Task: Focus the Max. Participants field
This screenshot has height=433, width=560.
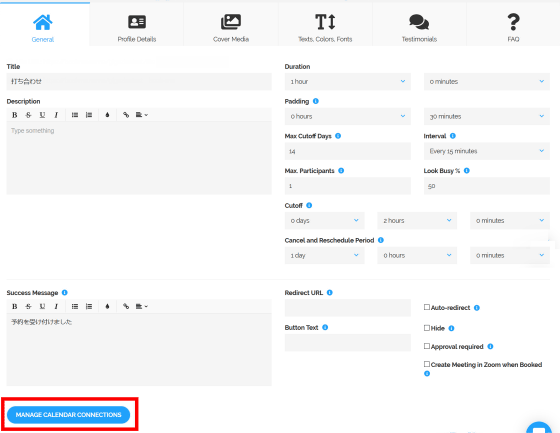Action: point(348,186)
